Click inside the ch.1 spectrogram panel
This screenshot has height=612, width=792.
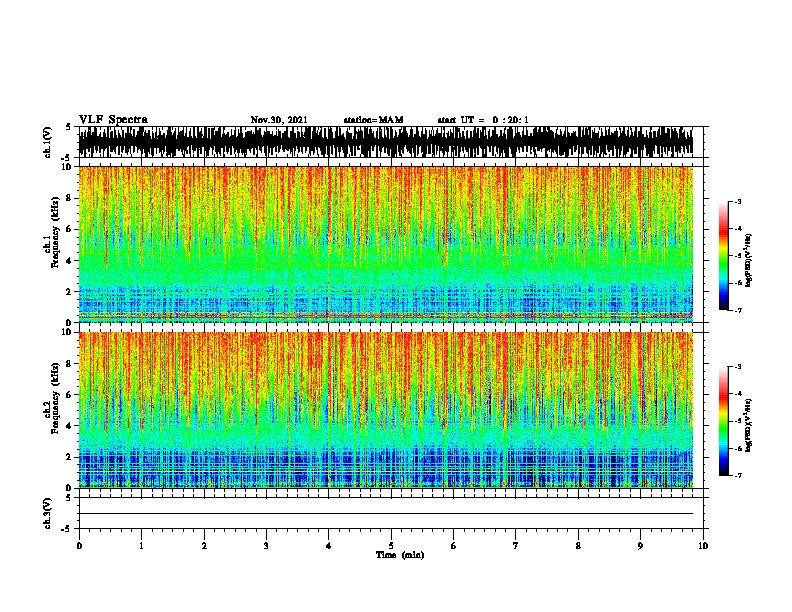click(x=386, y=244)
